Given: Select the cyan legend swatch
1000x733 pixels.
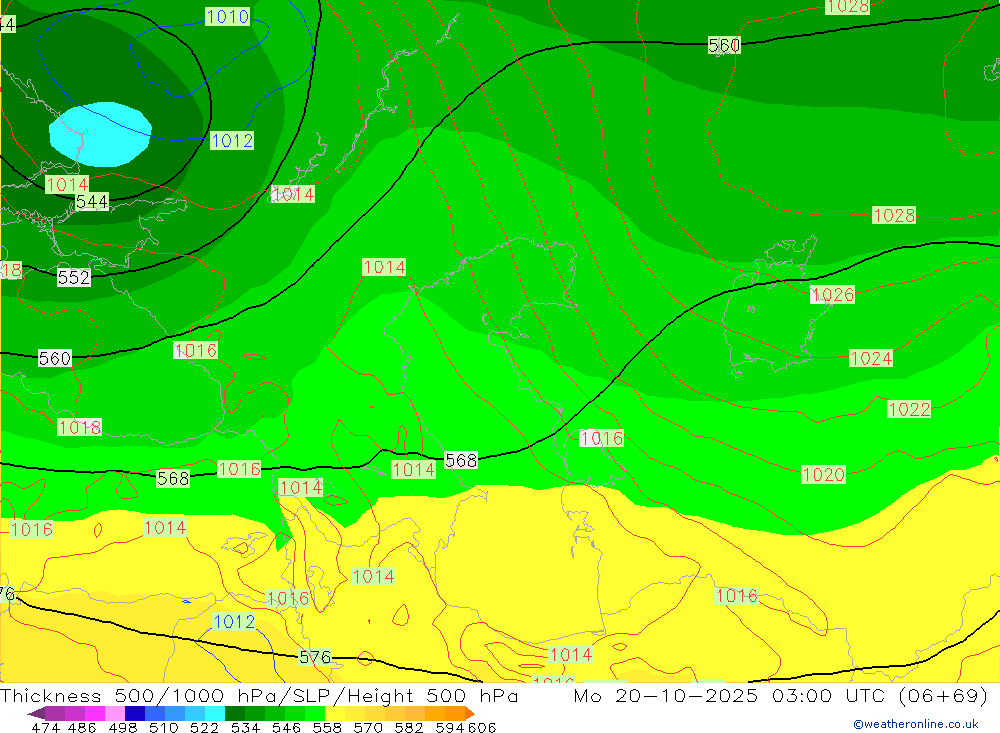Looking at the screenshot, I should click(x=215, y=713).
